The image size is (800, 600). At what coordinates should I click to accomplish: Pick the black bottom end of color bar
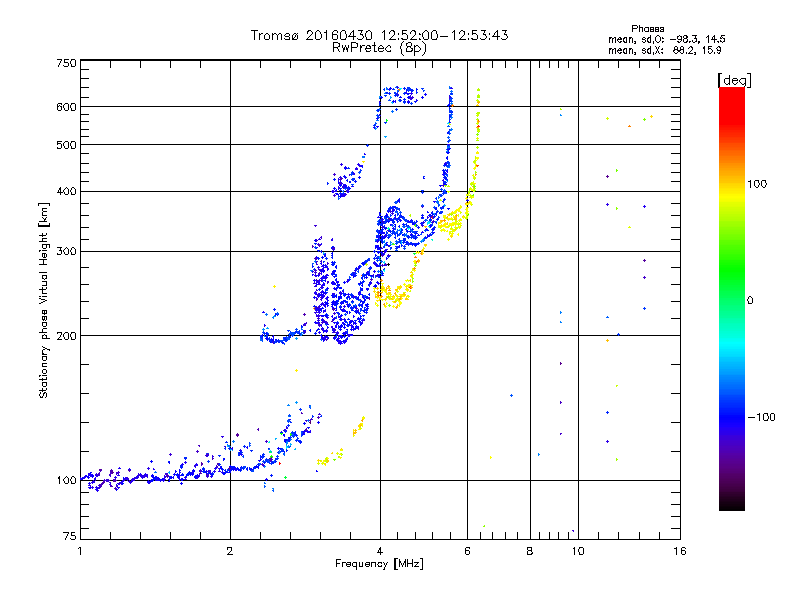pyautogui.click(x=732, y=503)
